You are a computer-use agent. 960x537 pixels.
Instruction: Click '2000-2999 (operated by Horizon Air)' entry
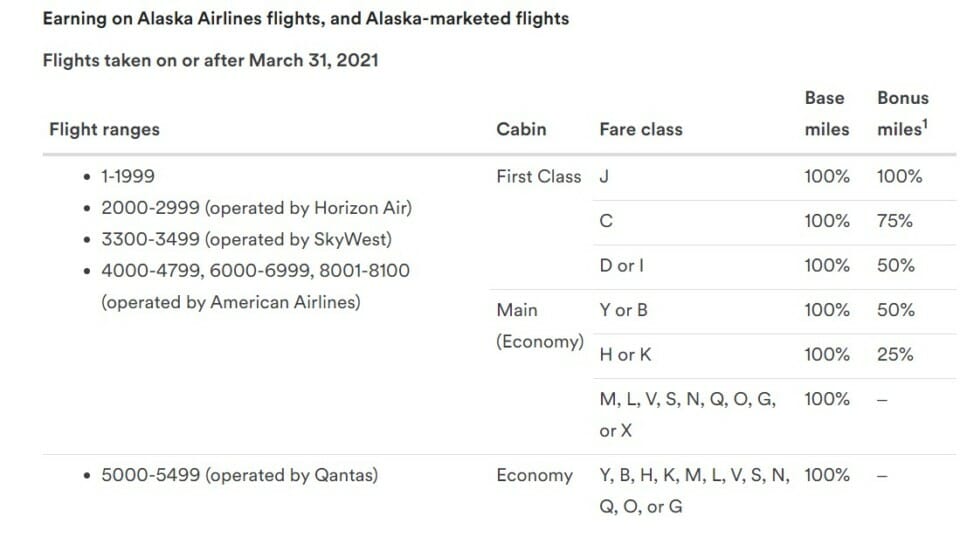[x=257, y=208]
